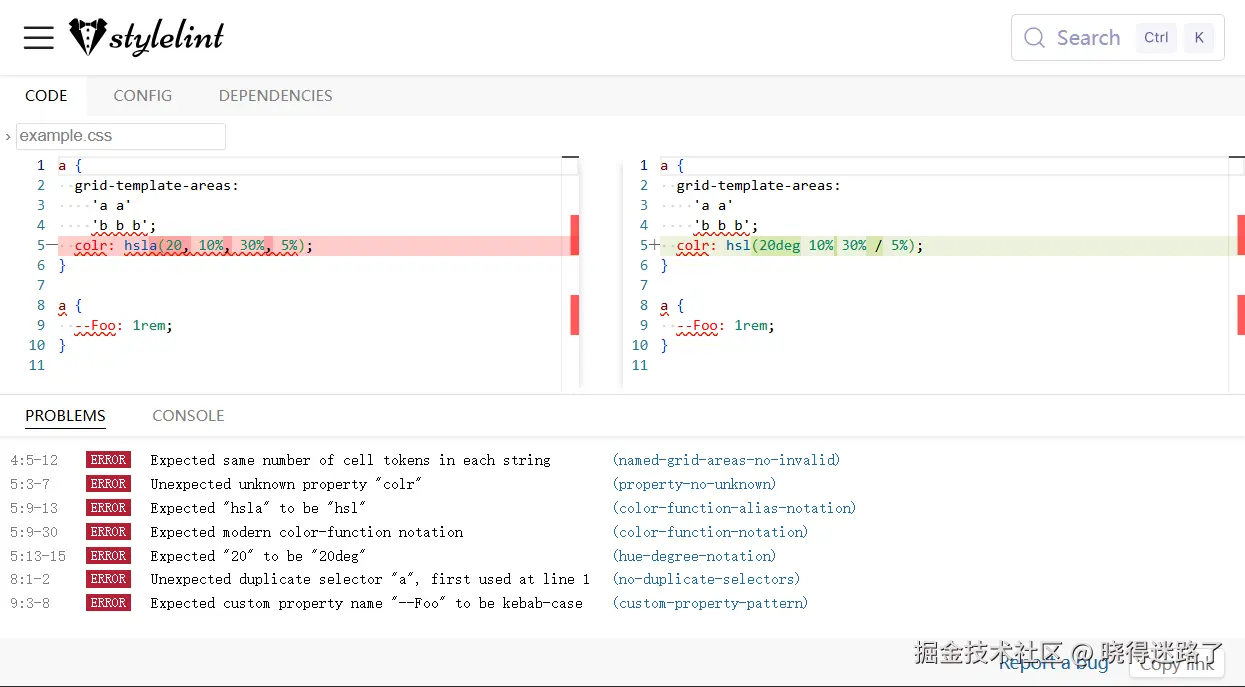Open the named-grid-areas-no-invalid rule link

point(726,460)
